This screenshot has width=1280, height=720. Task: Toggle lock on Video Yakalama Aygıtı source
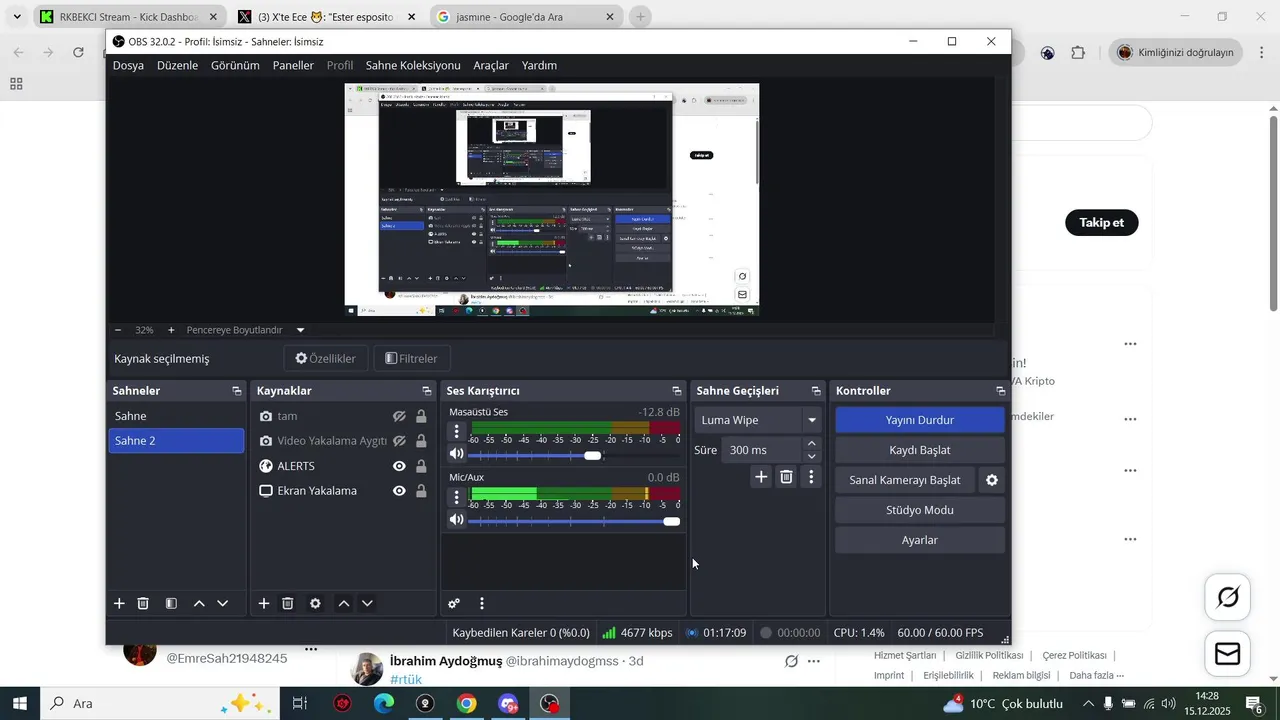tap(421, 441)
